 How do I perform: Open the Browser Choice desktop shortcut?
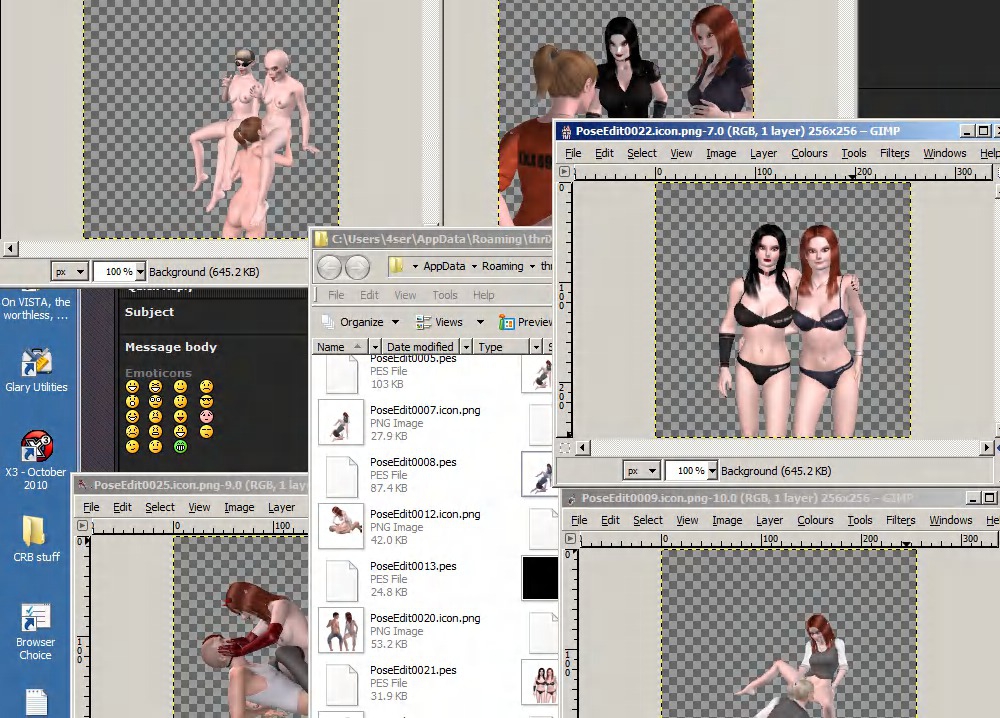(35, 631)
